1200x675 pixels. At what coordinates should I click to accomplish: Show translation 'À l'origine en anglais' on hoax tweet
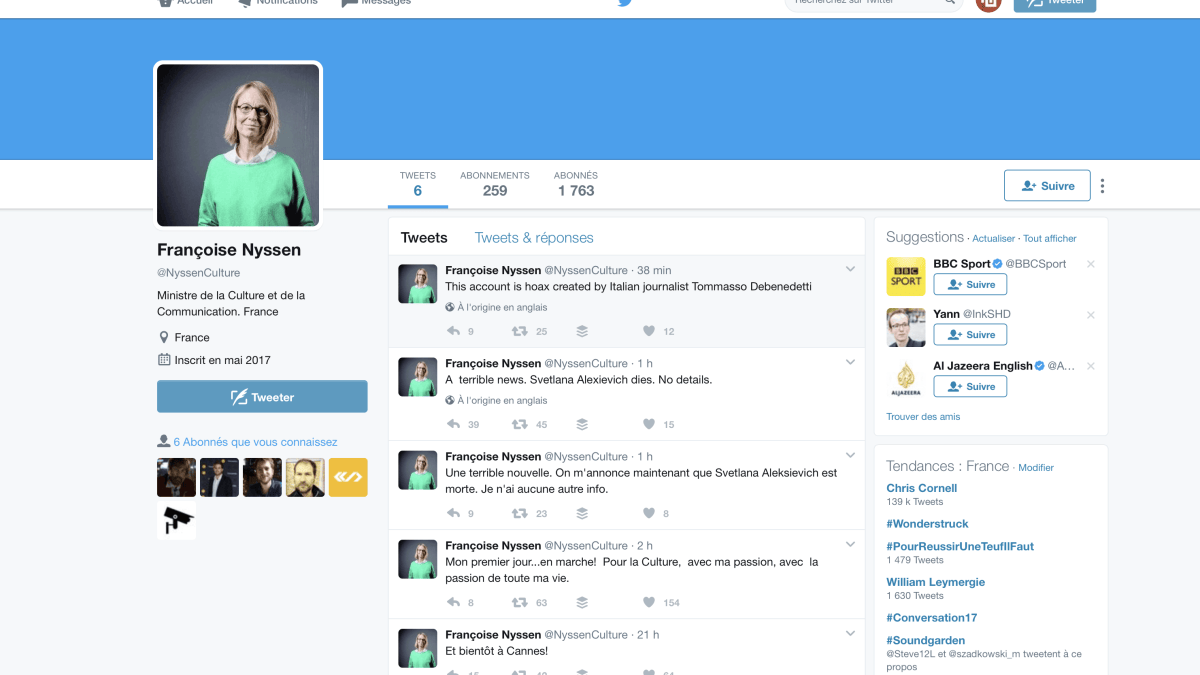[502, 308]
